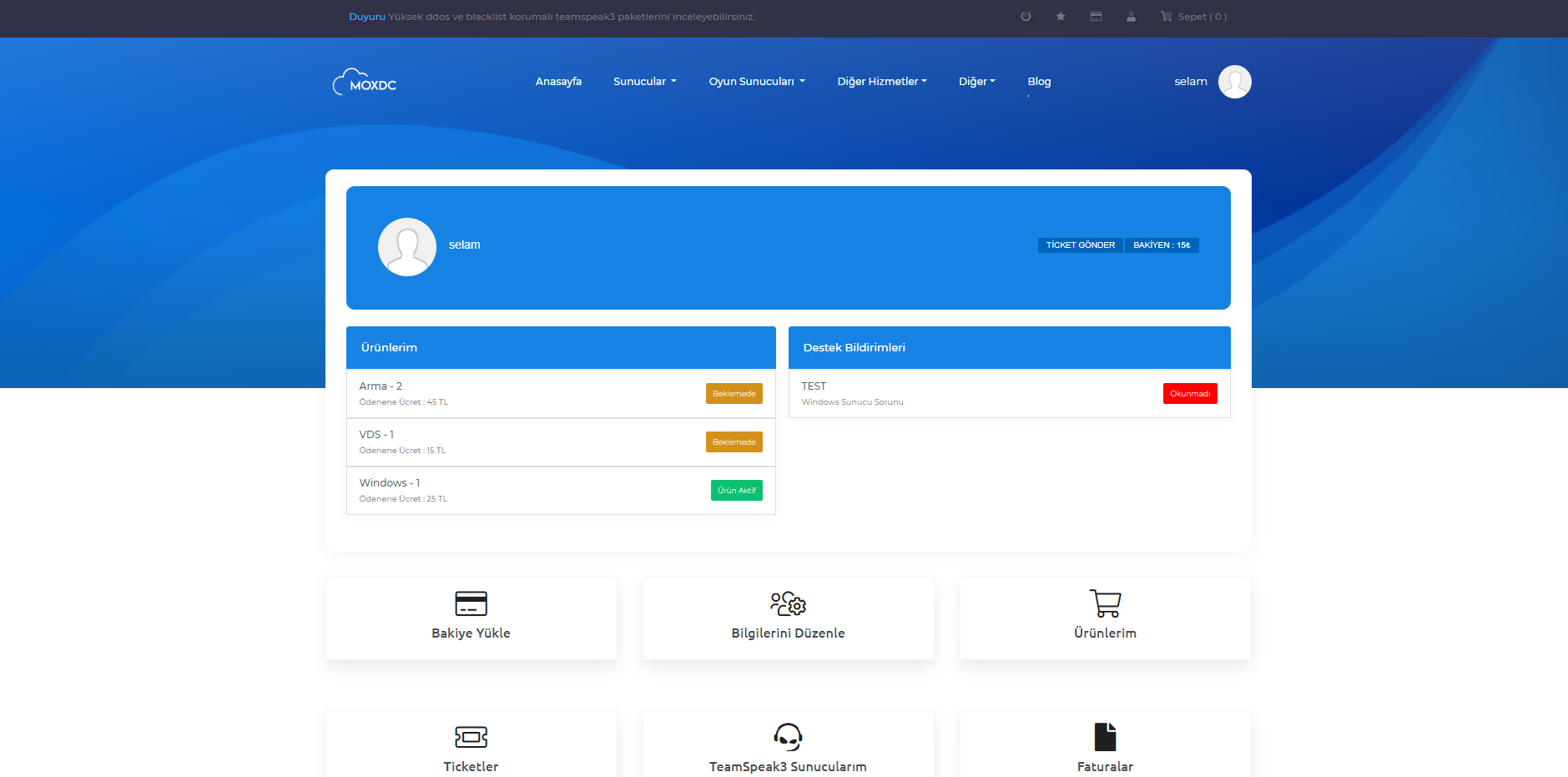Click the star icon in top bar

[x=1061, y=17]
